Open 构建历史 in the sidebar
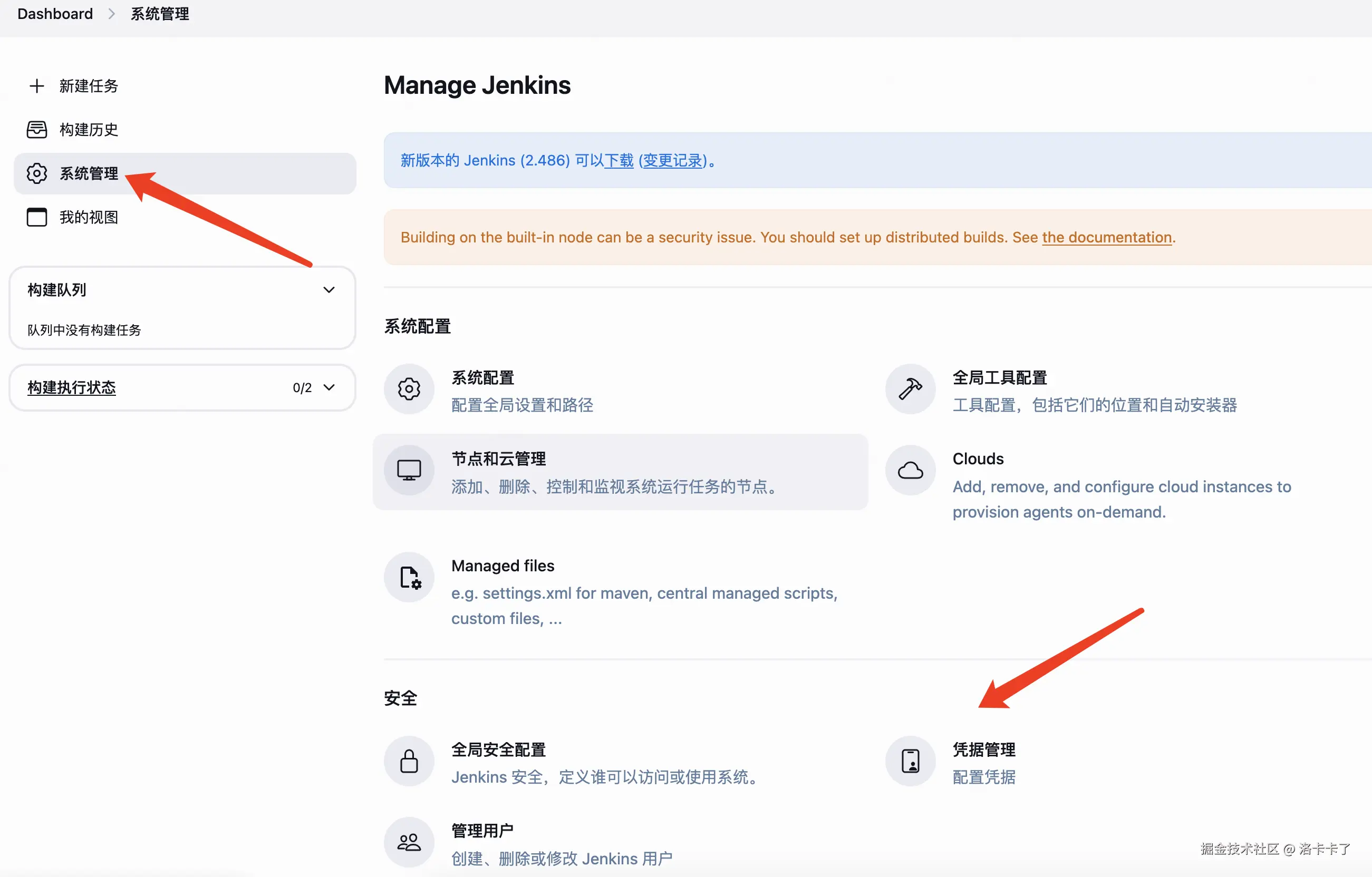The width and height of the screenshot is (1372, 877). click(x=88, y=130)
